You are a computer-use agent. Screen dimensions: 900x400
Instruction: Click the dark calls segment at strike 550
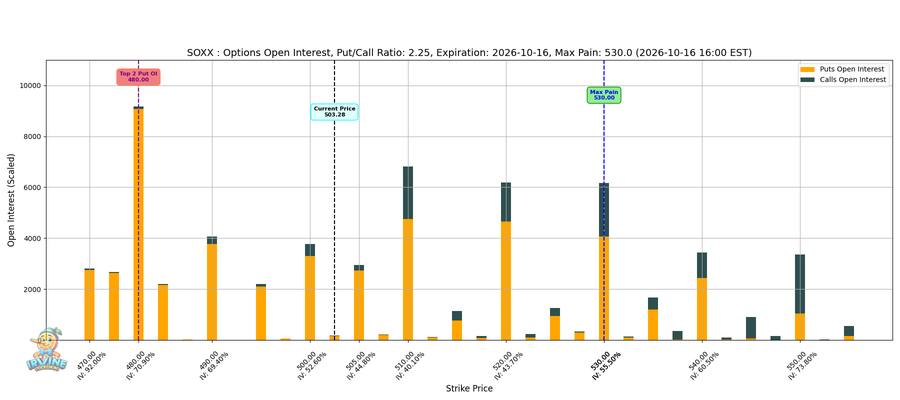pyautogui.click(x=800, y=284)
